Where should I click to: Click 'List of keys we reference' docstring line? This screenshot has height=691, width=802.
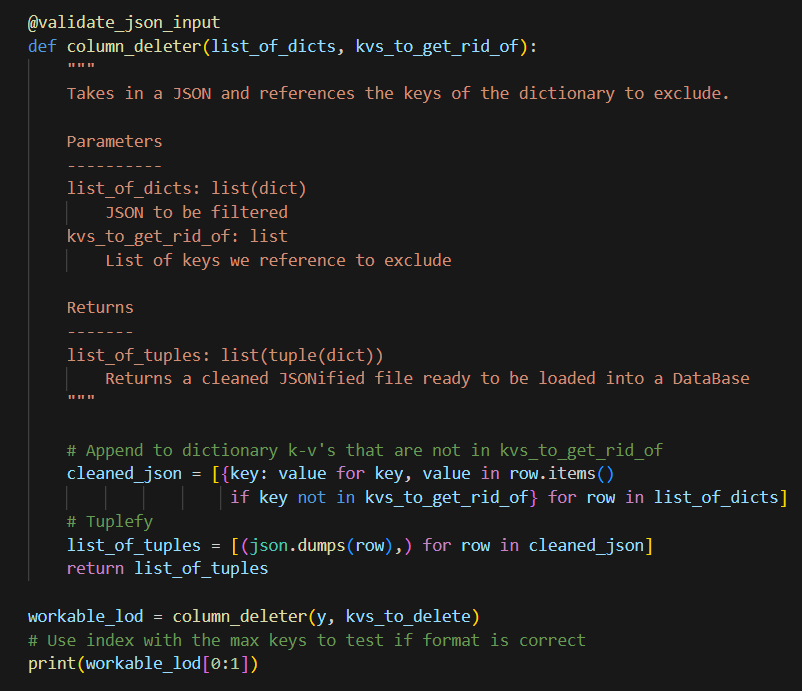click(x=278, y=260)
